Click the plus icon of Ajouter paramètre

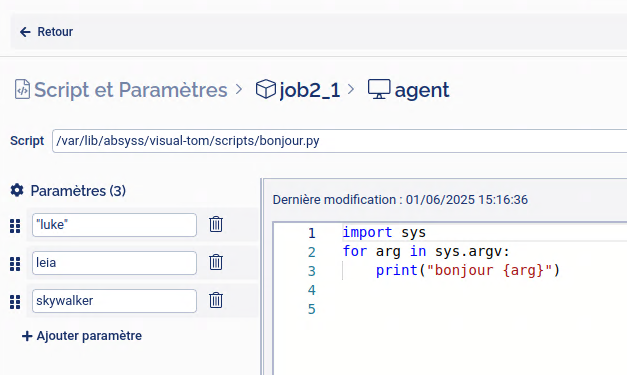pos(27,336)
